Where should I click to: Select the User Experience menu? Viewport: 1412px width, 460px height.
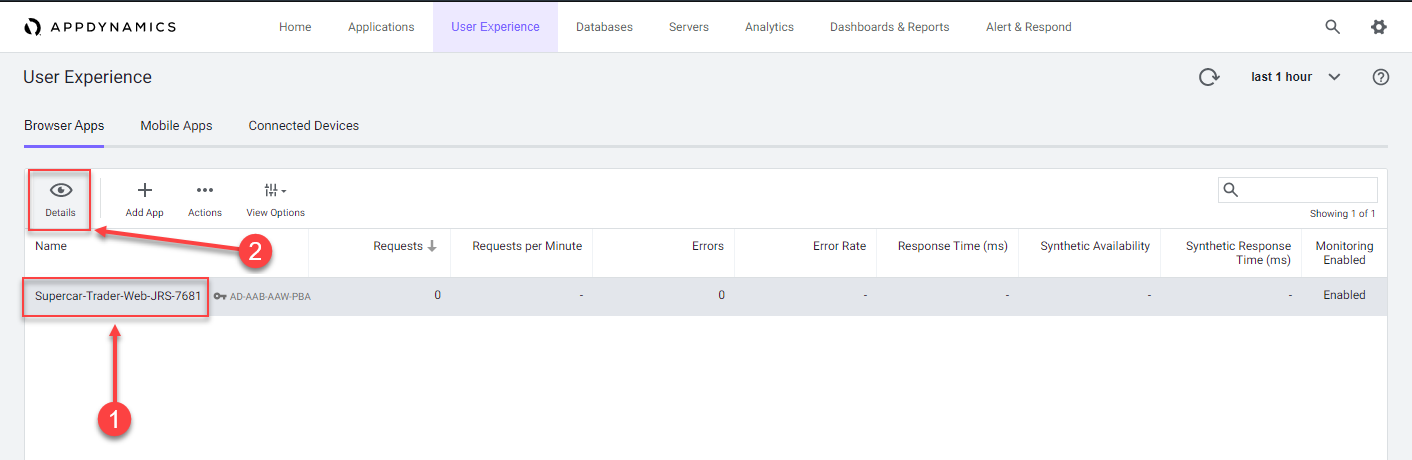point(495,27)
